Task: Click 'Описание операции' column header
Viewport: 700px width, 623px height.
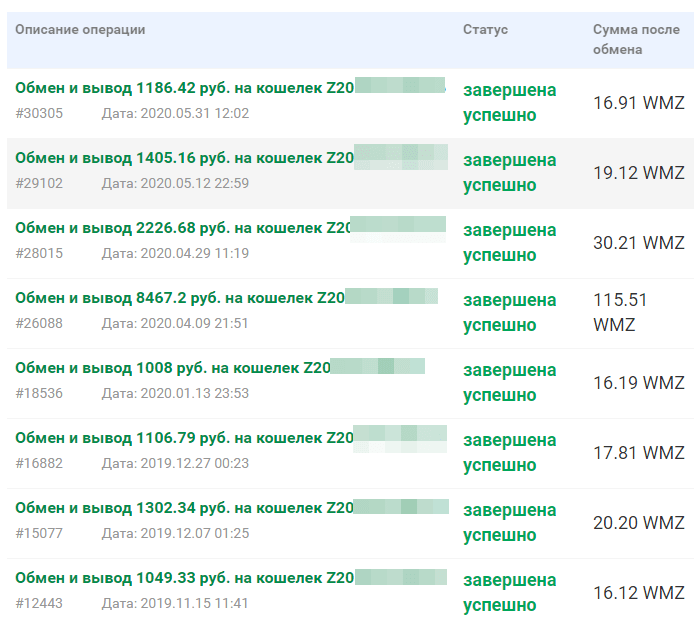Action: [x=80, y=30]
